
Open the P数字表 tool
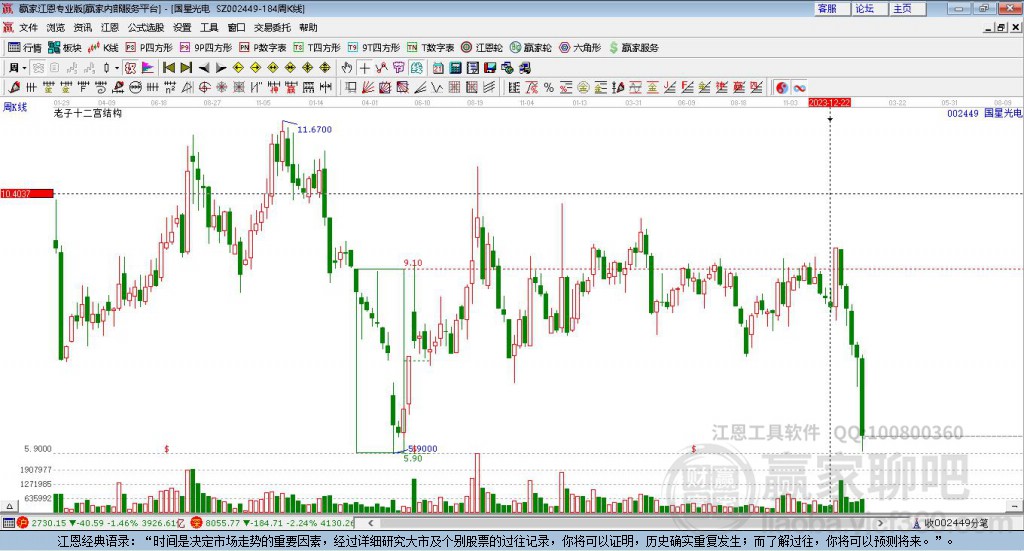coord(263,48)
